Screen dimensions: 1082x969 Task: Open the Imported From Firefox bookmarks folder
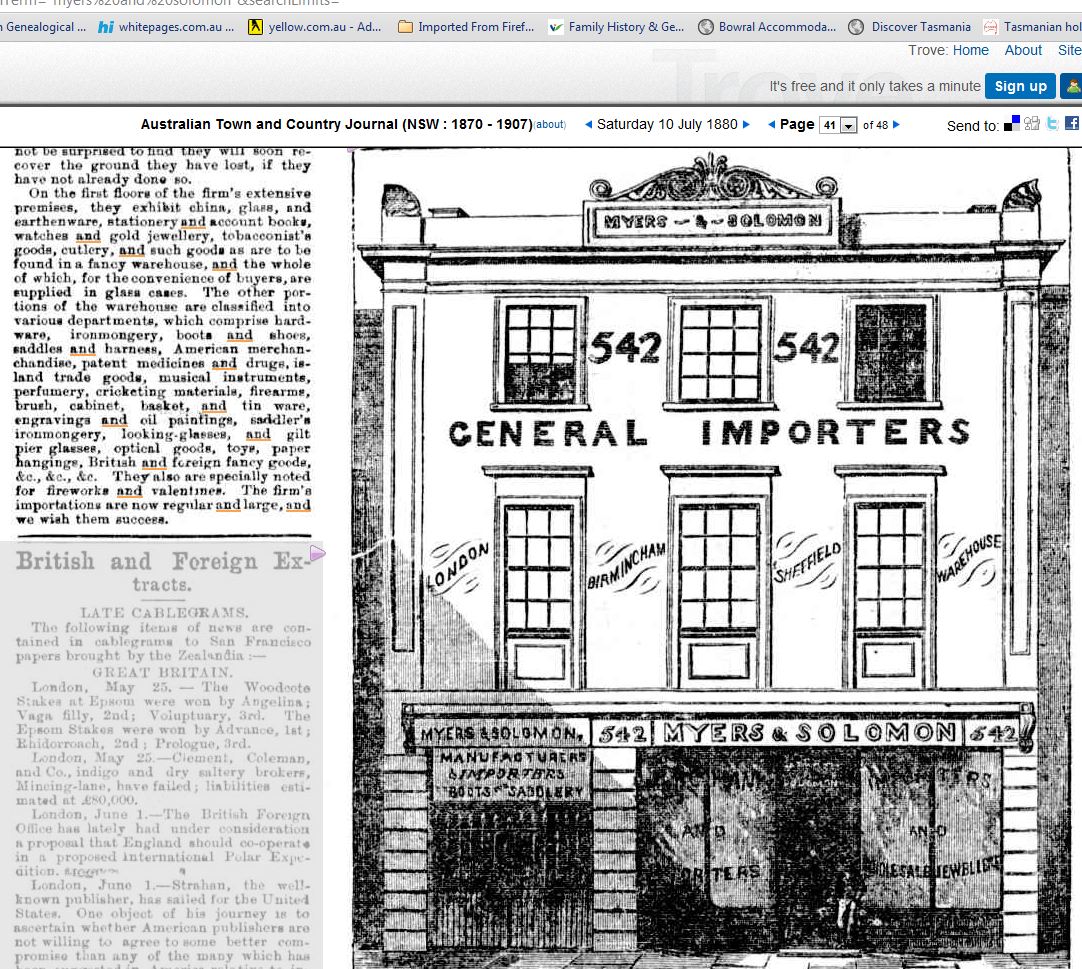click(x=466, y=27)
